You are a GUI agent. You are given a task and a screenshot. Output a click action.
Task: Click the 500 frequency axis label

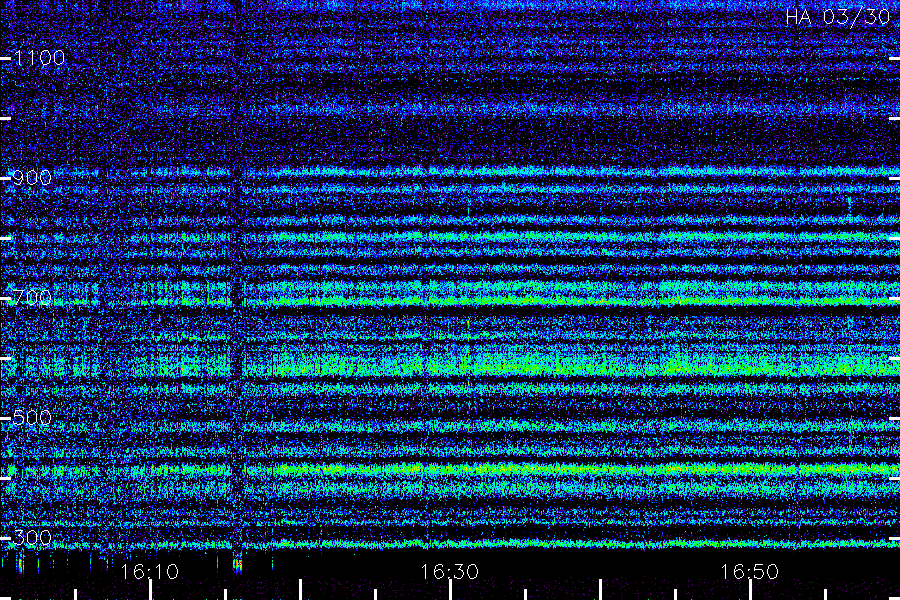(32, 417)
